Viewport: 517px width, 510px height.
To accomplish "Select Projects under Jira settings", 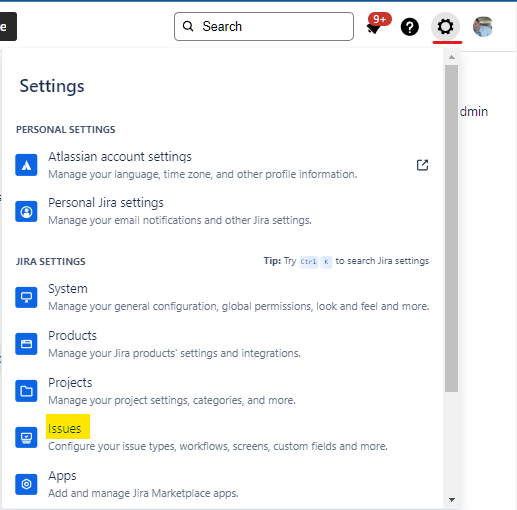I will point(70,383).
